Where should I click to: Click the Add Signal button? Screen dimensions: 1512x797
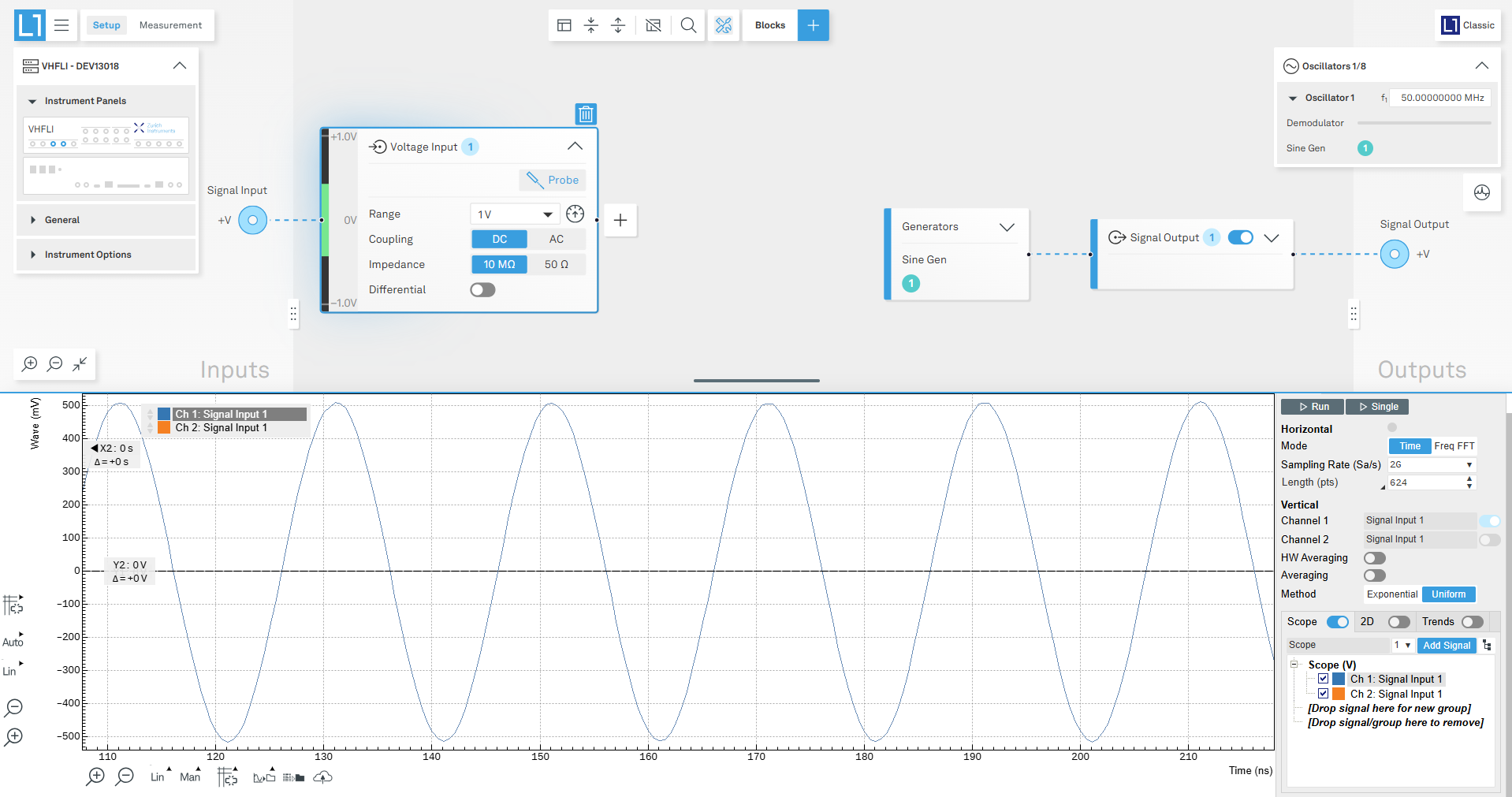point(1446,645)
